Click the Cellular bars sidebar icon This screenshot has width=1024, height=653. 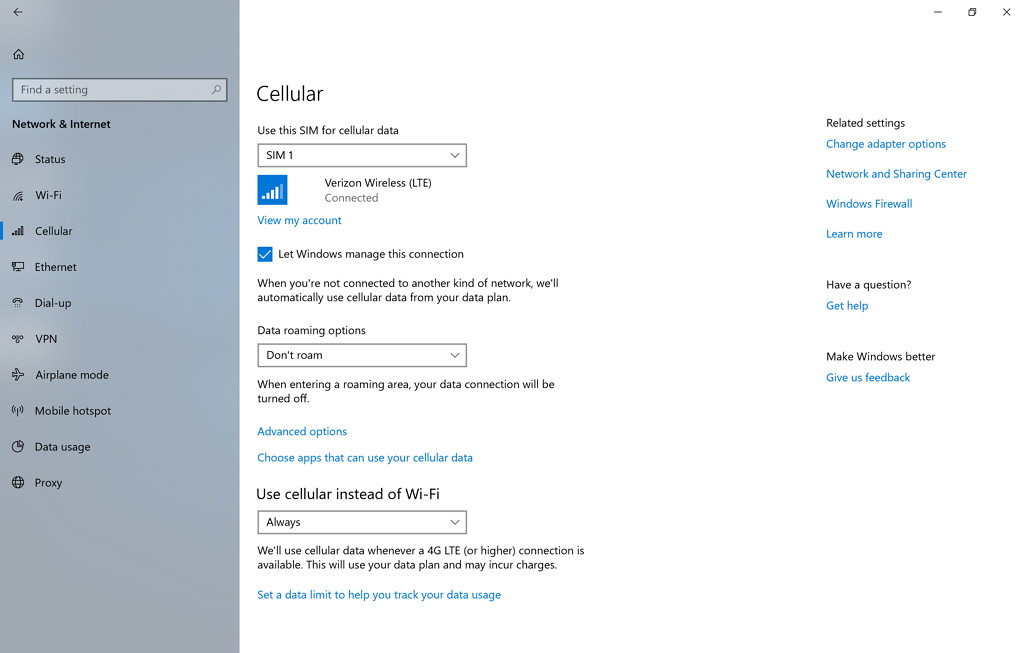18,231
